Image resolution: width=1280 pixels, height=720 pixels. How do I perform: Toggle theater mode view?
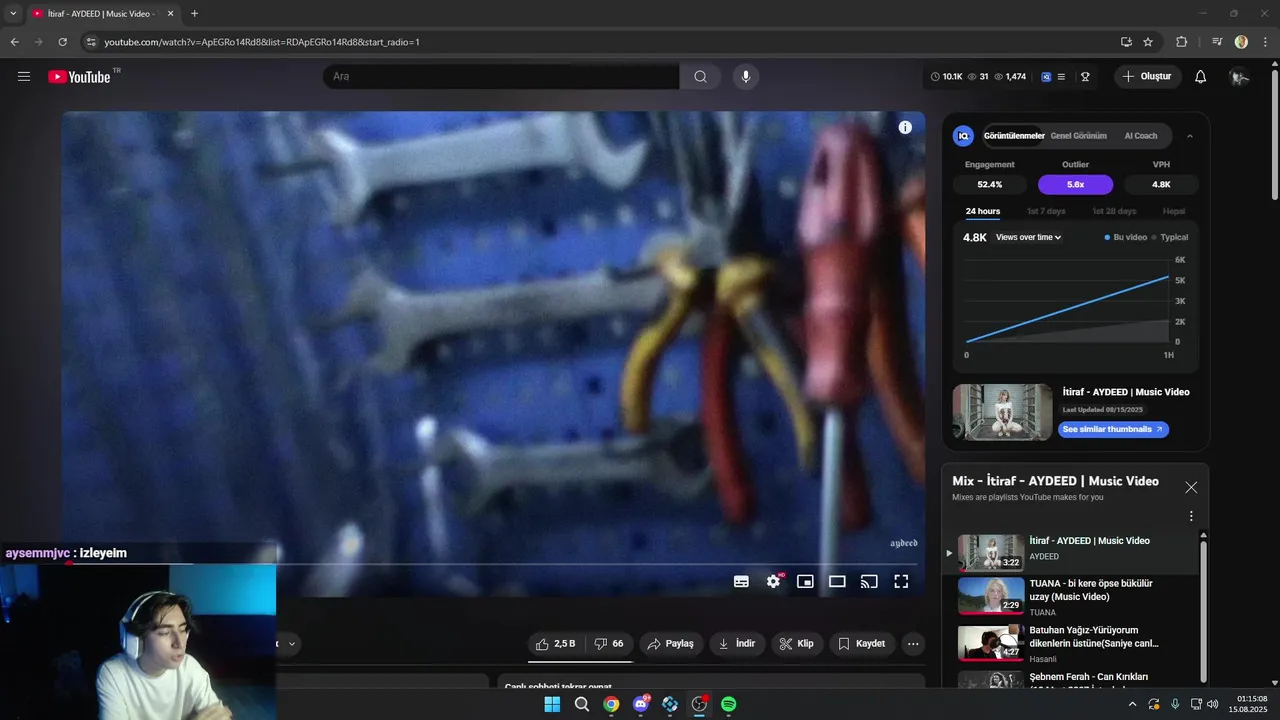[x=837, y=581]
